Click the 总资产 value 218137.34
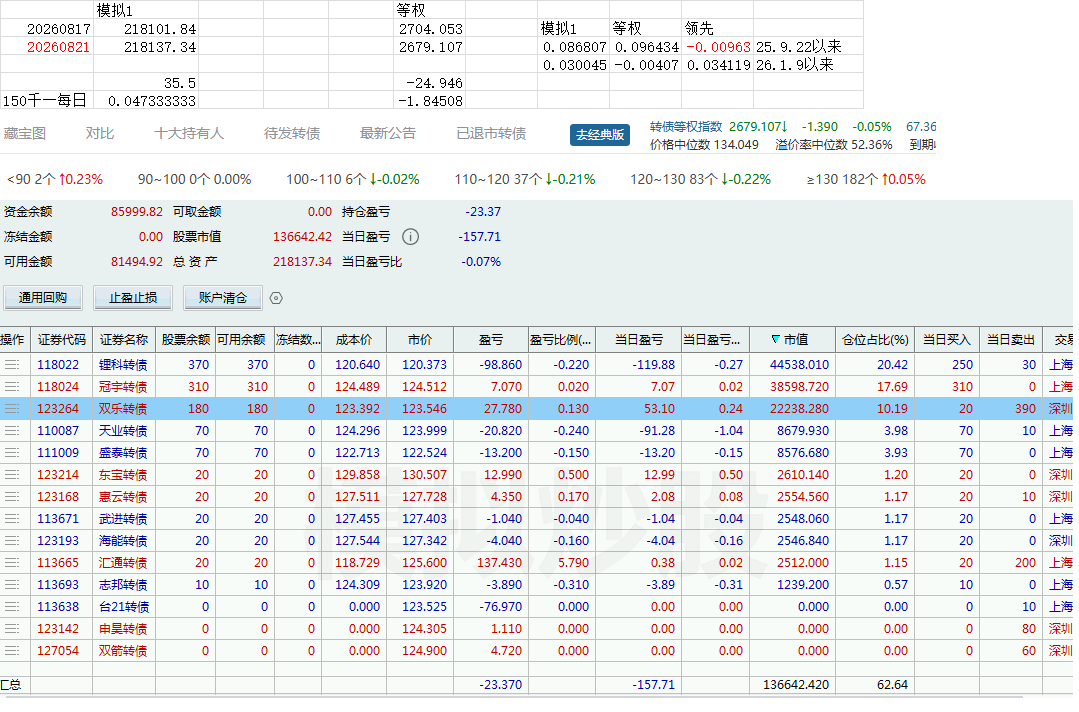 point(302,262)
